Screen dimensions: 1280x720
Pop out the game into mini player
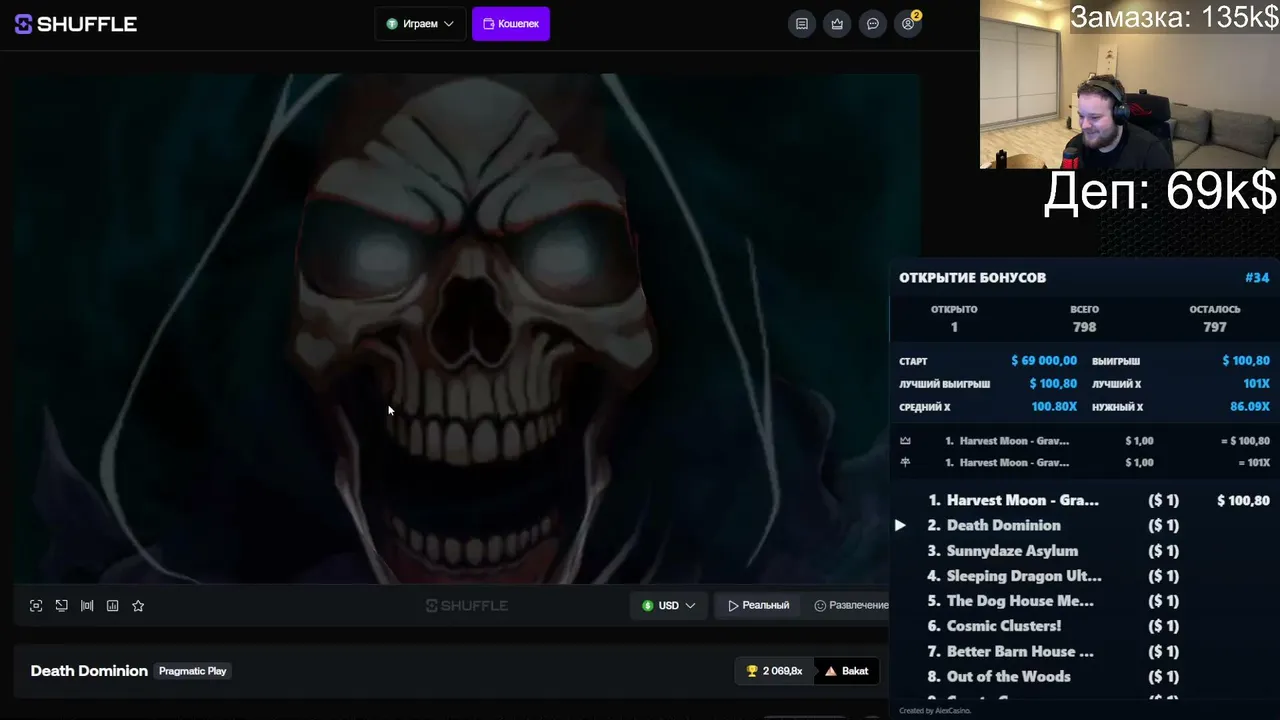coord(62,605)
